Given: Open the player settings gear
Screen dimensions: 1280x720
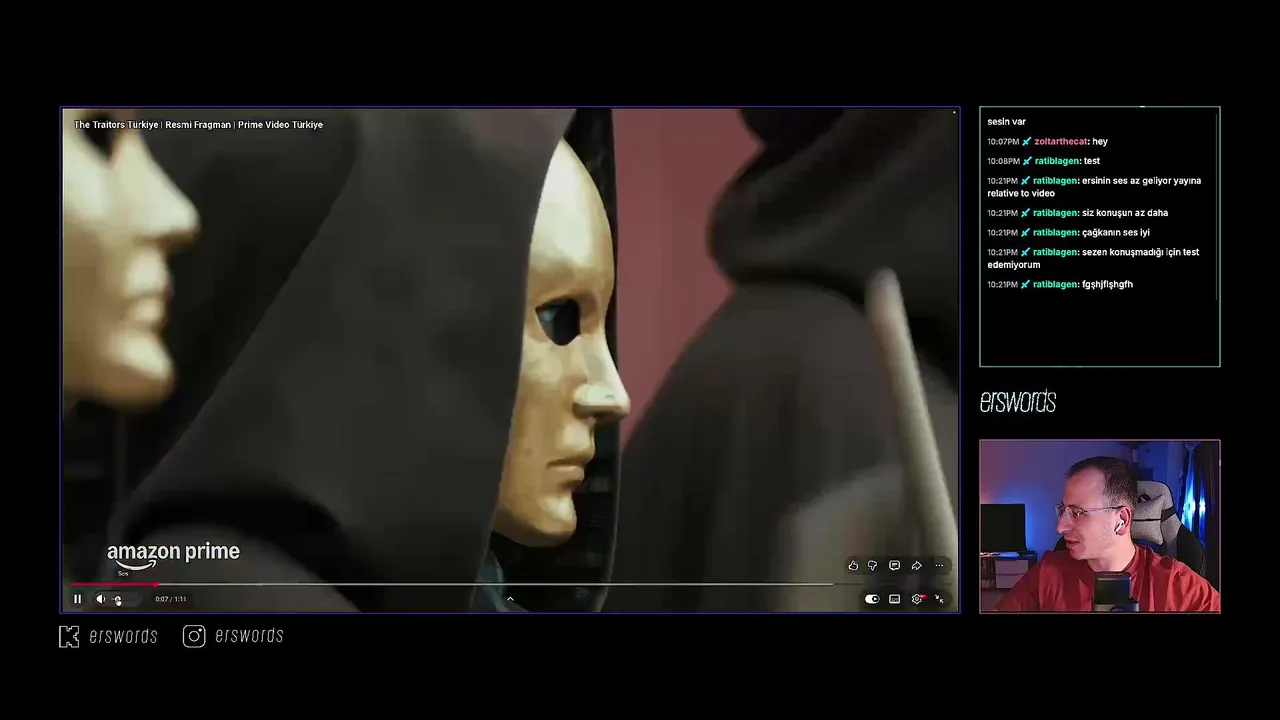Looking at the screenshot, I should tap(917, 599).
